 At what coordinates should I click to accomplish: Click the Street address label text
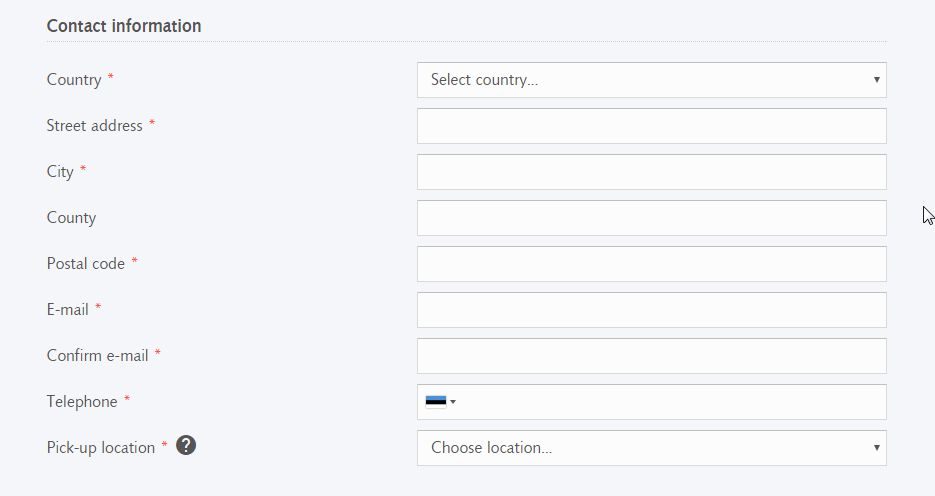click(x=94, y=126)
